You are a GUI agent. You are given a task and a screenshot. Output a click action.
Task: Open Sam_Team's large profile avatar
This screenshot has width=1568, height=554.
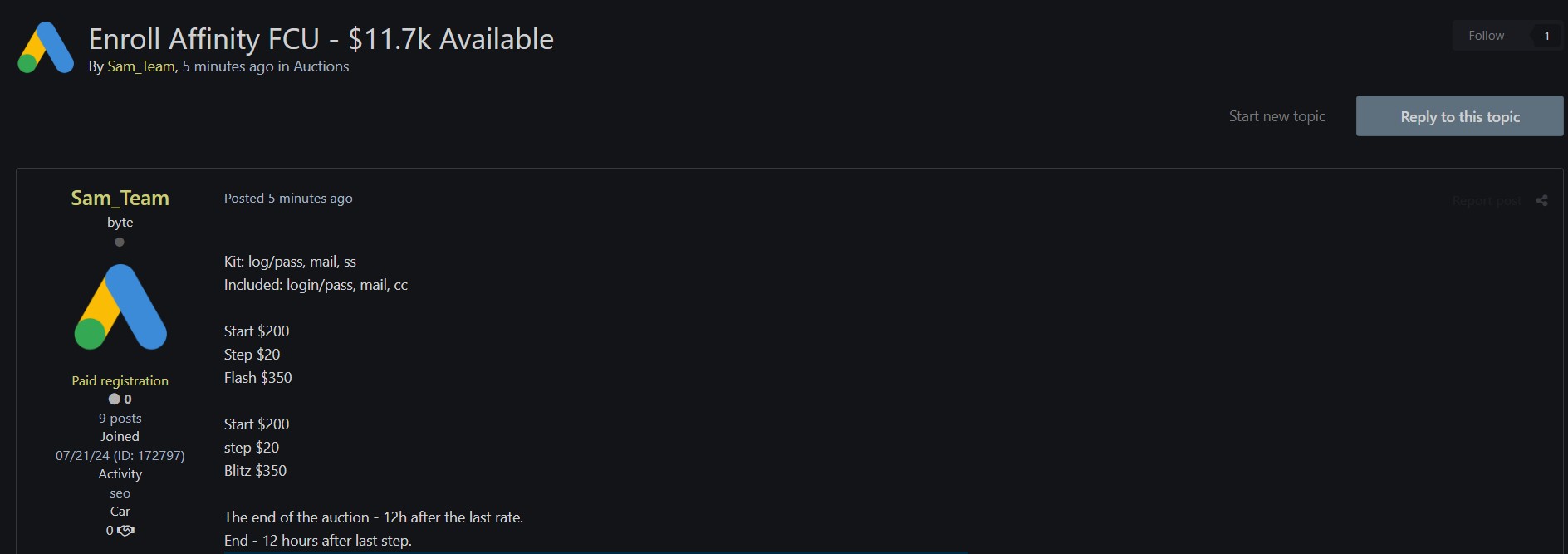[120, 307]
